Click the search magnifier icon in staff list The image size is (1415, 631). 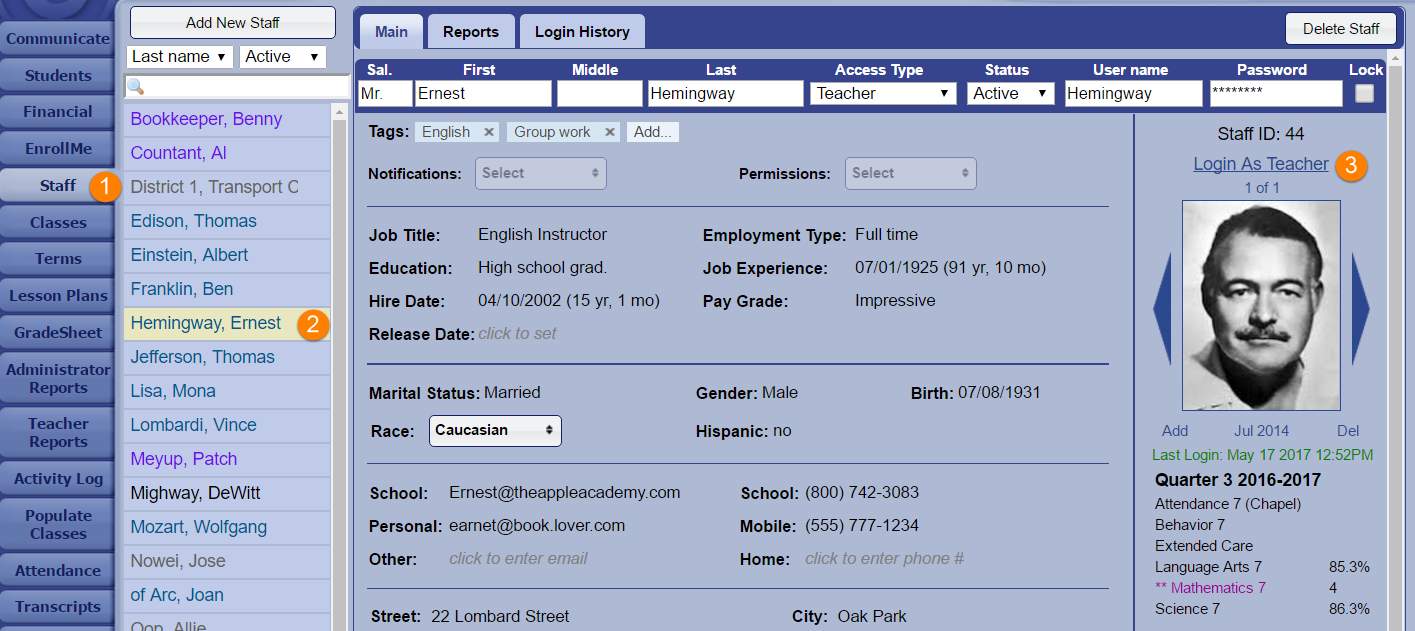coord(137,87)
